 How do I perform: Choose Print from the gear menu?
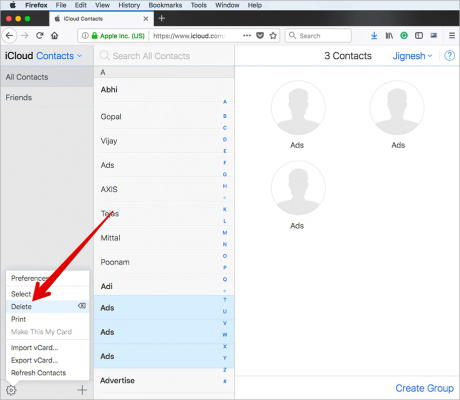(x=48, y=319)
